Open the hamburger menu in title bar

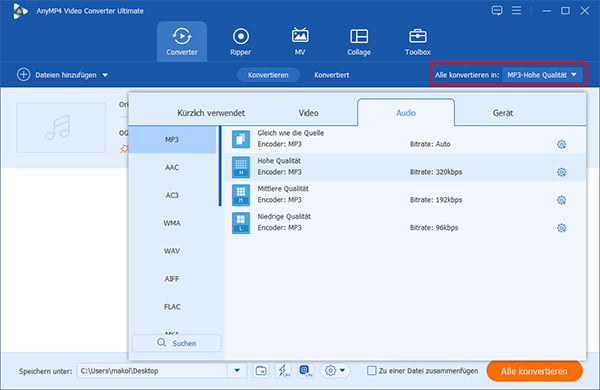click(x=517, y=11)
